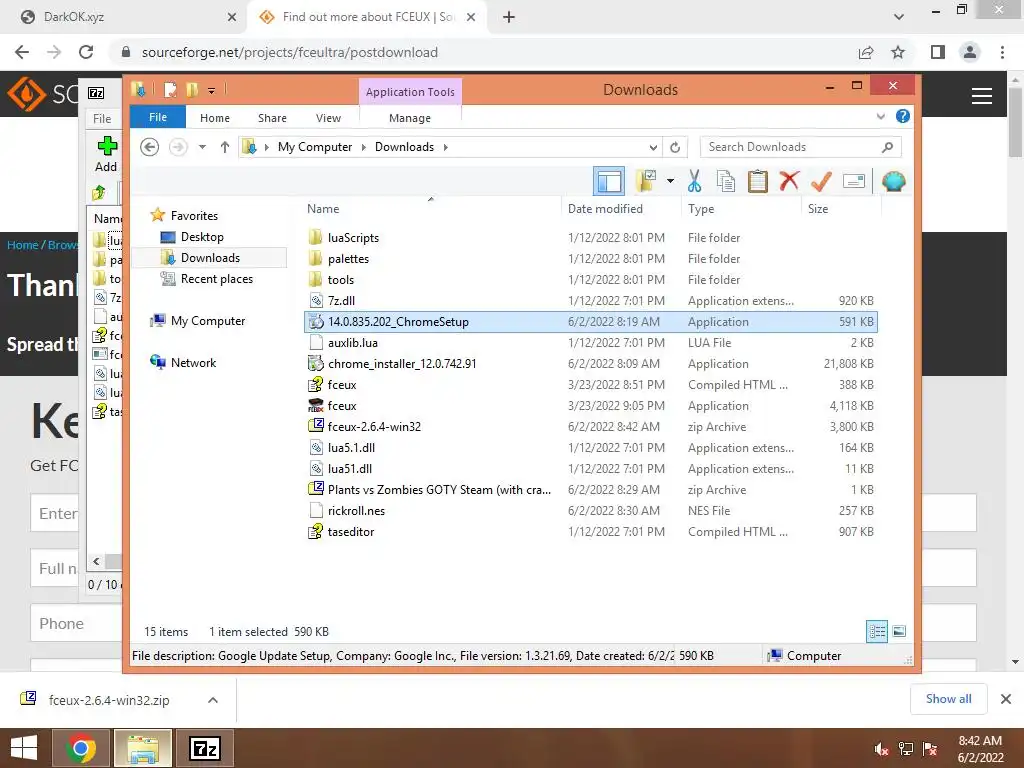
Task: Select Network in navigation pane
Action: pos(193,362)
